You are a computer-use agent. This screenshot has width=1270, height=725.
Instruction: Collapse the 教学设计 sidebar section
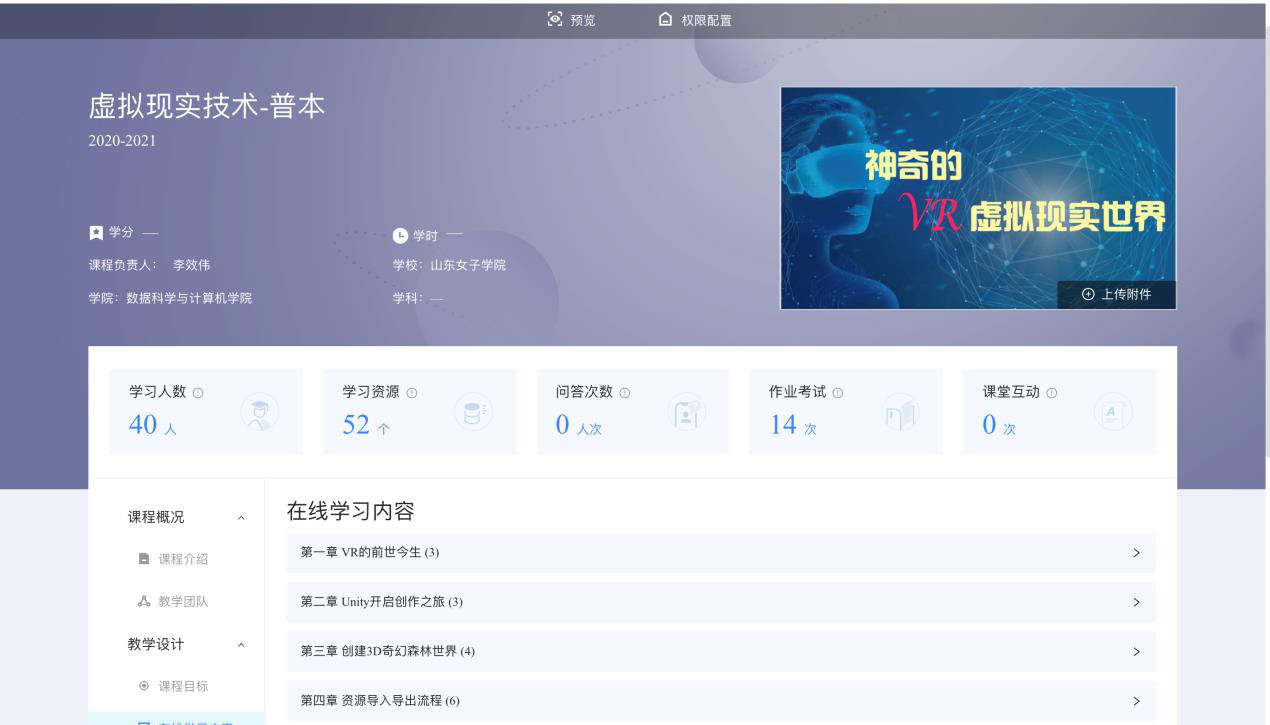(239, 645)
